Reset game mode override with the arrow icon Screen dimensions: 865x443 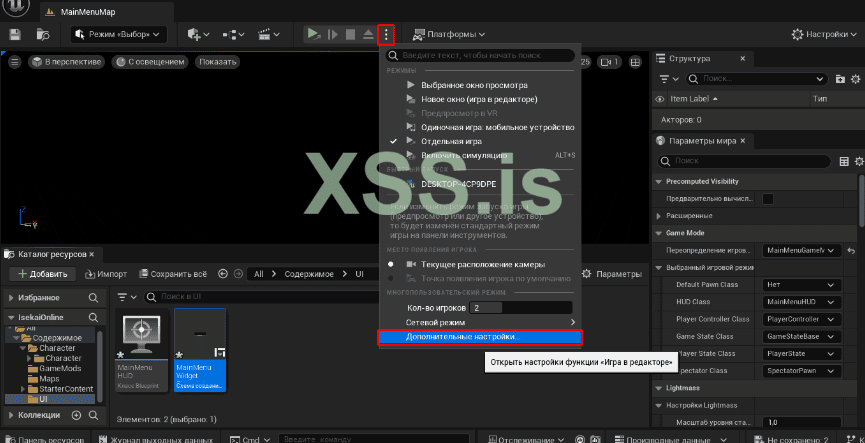point(852,250)
